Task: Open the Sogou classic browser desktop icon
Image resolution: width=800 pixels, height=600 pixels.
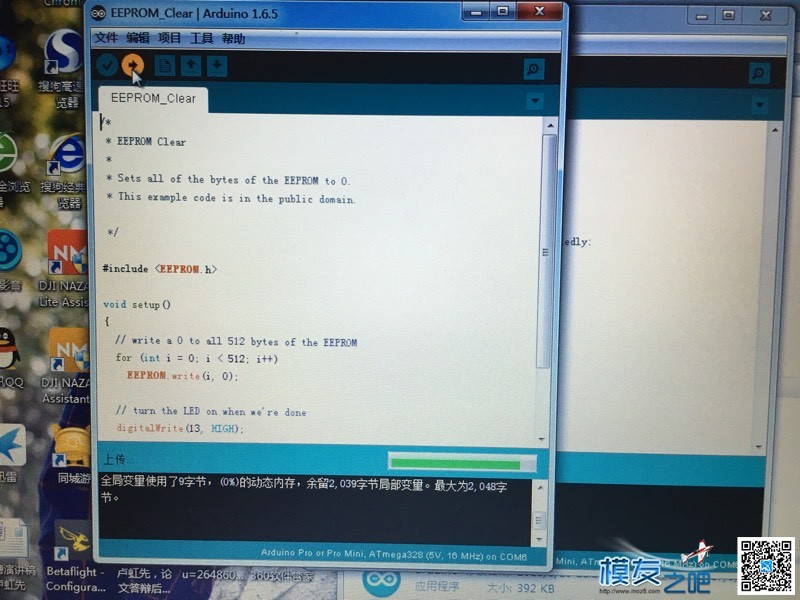Action: pos(65,171)
